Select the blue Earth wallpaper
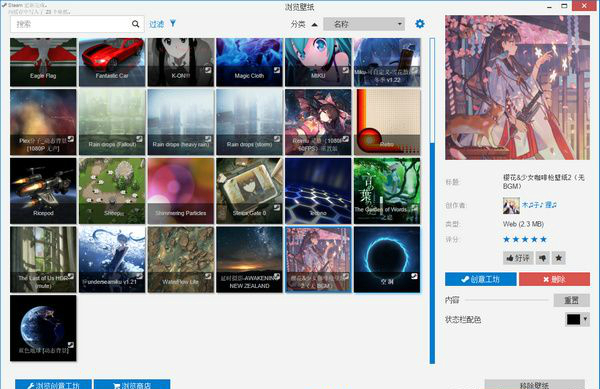Image resolution: width=600 pixels, height=389 pixels. (43, 328)
